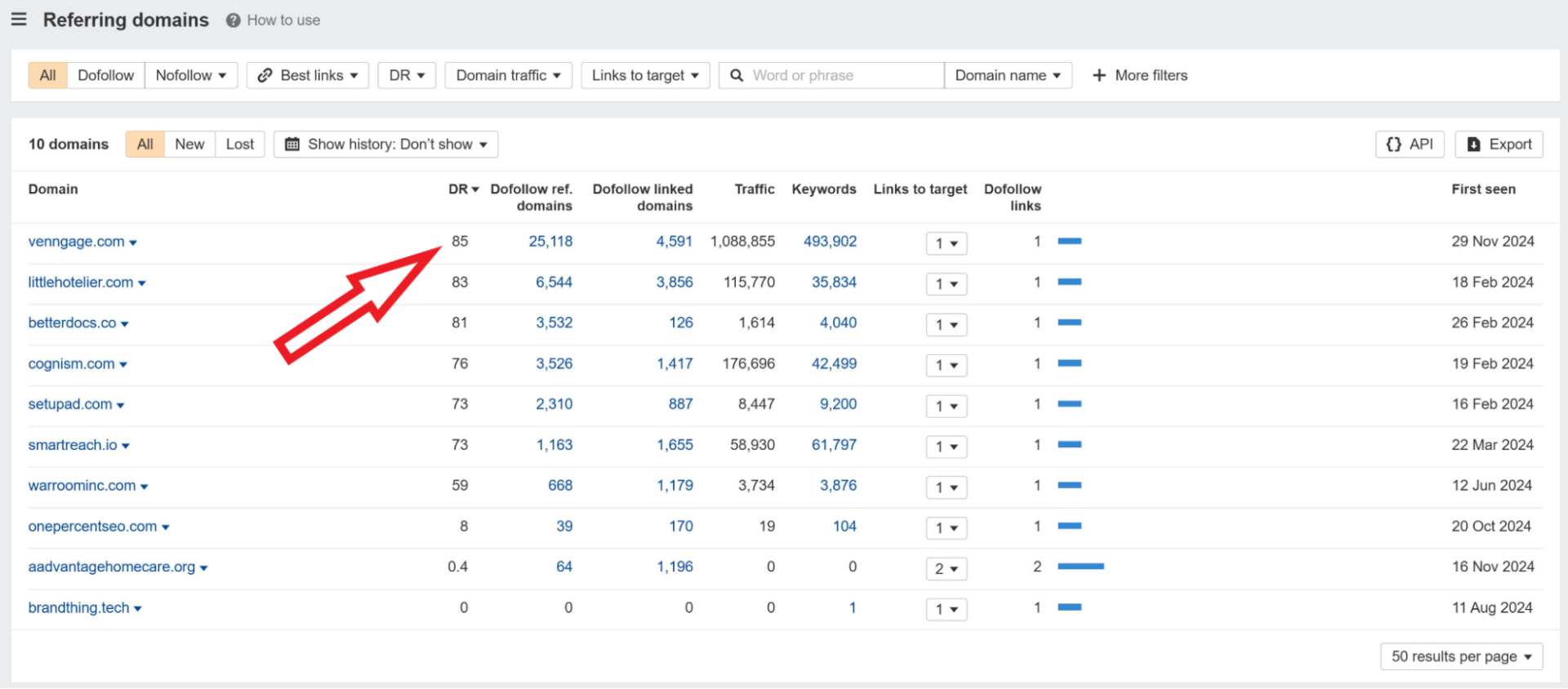The width and height of the screenshot is (1568, 689).
Task: Open the hamburger menu icon
Action: point(19,19)
